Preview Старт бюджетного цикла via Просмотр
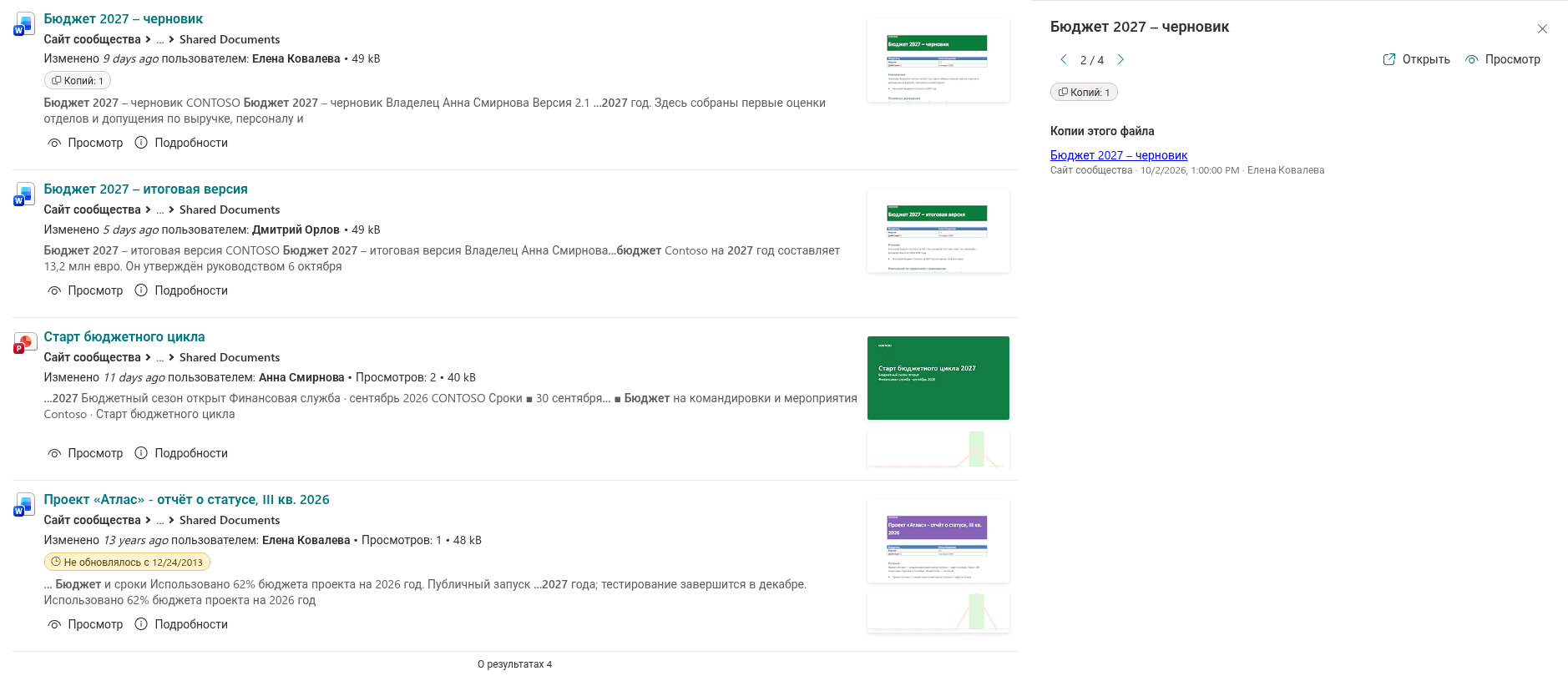The image size is (1568, 676). click(85, 453)
